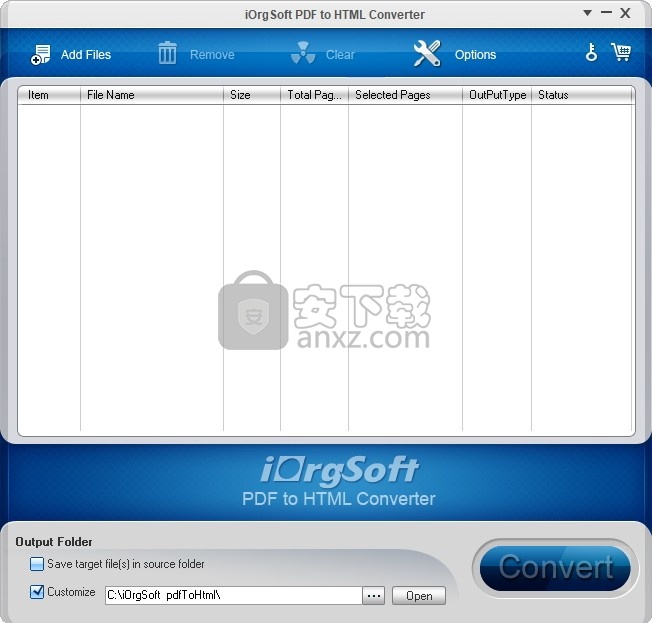652x623 pixels.
Task: Open the title bar dropdown triangle menu
Action: (x=587, y=13)
